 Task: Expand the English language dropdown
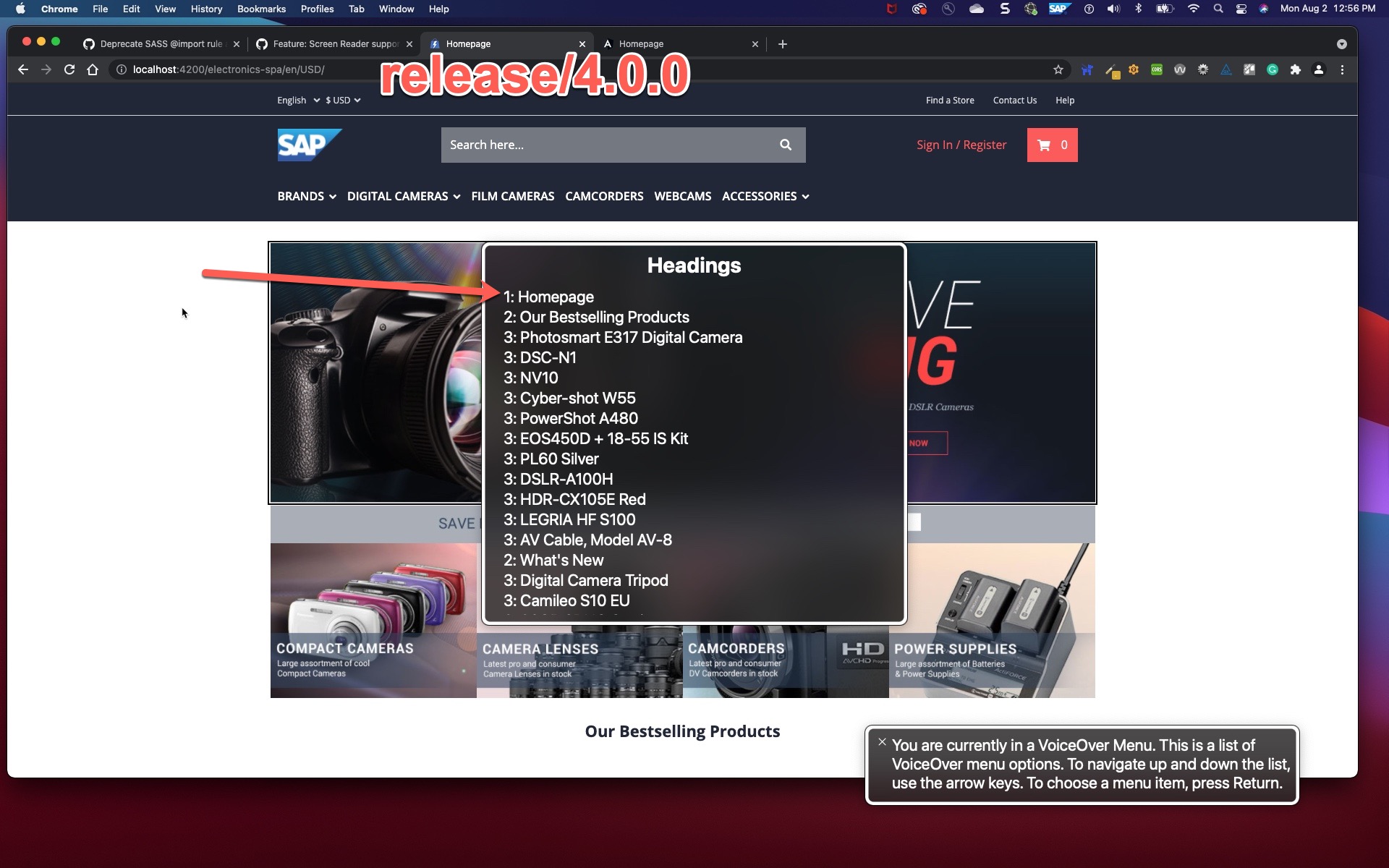tap(298, 101)
